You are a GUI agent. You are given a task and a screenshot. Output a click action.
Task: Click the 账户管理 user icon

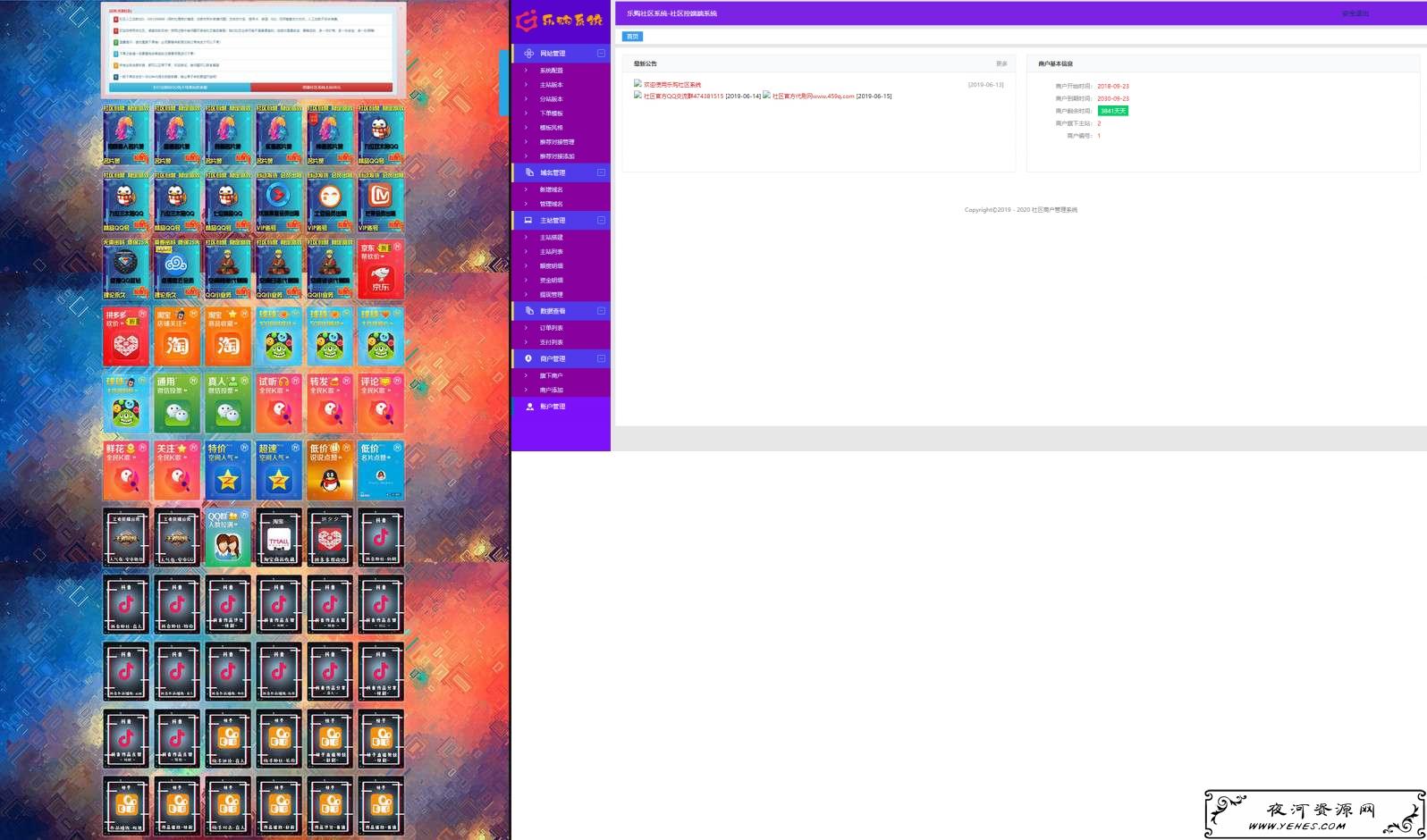529,407
